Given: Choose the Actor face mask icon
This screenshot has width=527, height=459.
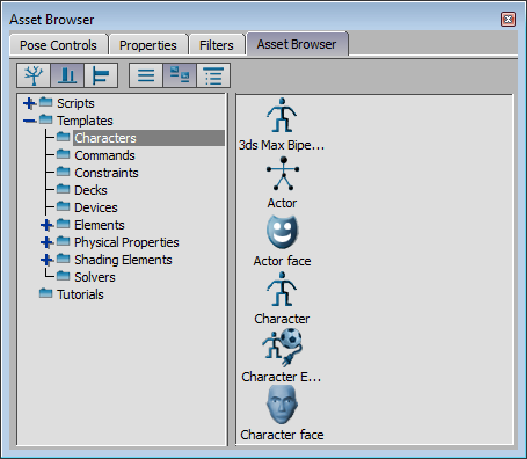Looking at the screenshot, I should (x=282, y=232).
